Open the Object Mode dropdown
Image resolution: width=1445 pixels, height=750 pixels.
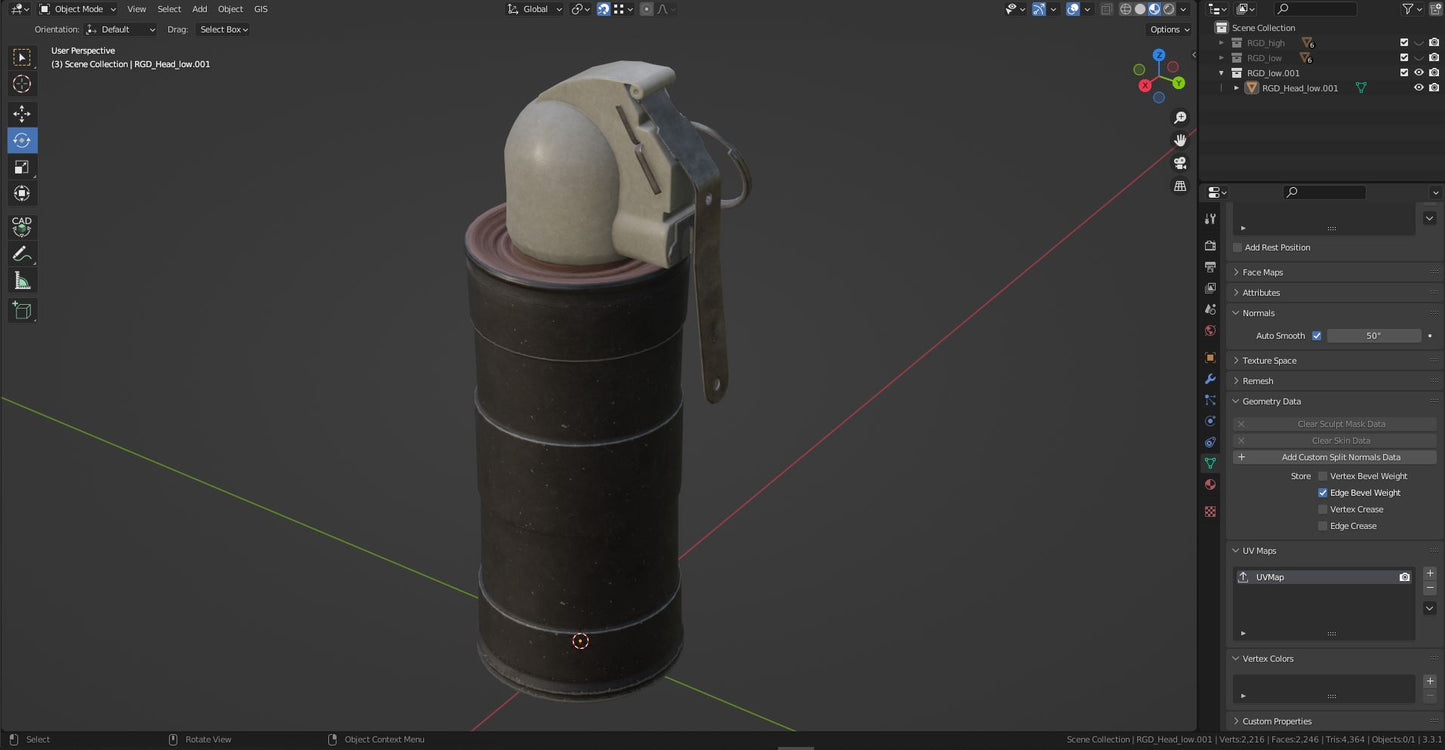tap(79, 9)
